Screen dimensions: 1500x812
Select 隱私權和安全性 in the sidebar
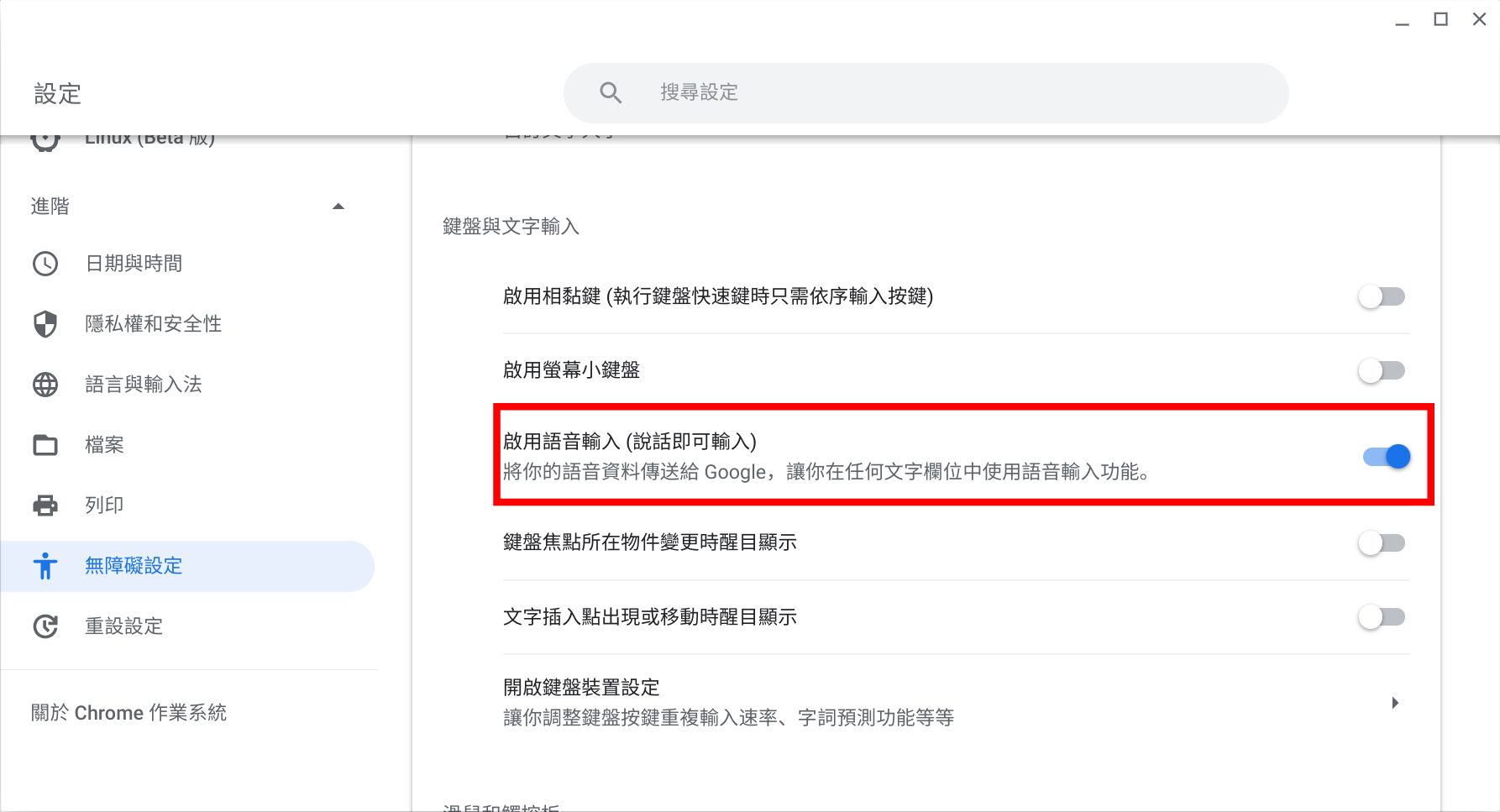pyautogui.click(x=153, y=324)
